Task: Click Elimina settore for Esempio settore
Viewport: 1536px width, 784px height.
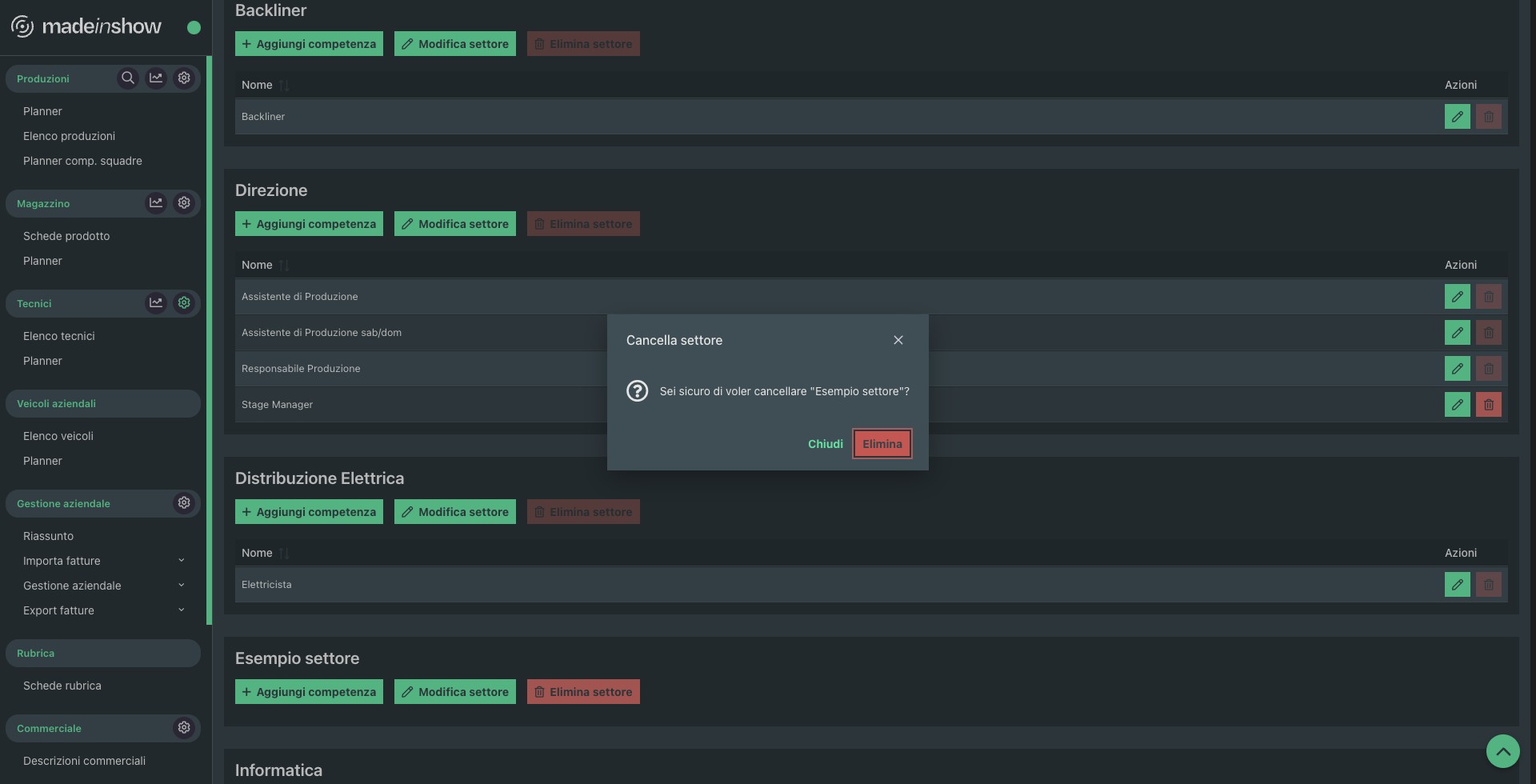Action: 582,692
